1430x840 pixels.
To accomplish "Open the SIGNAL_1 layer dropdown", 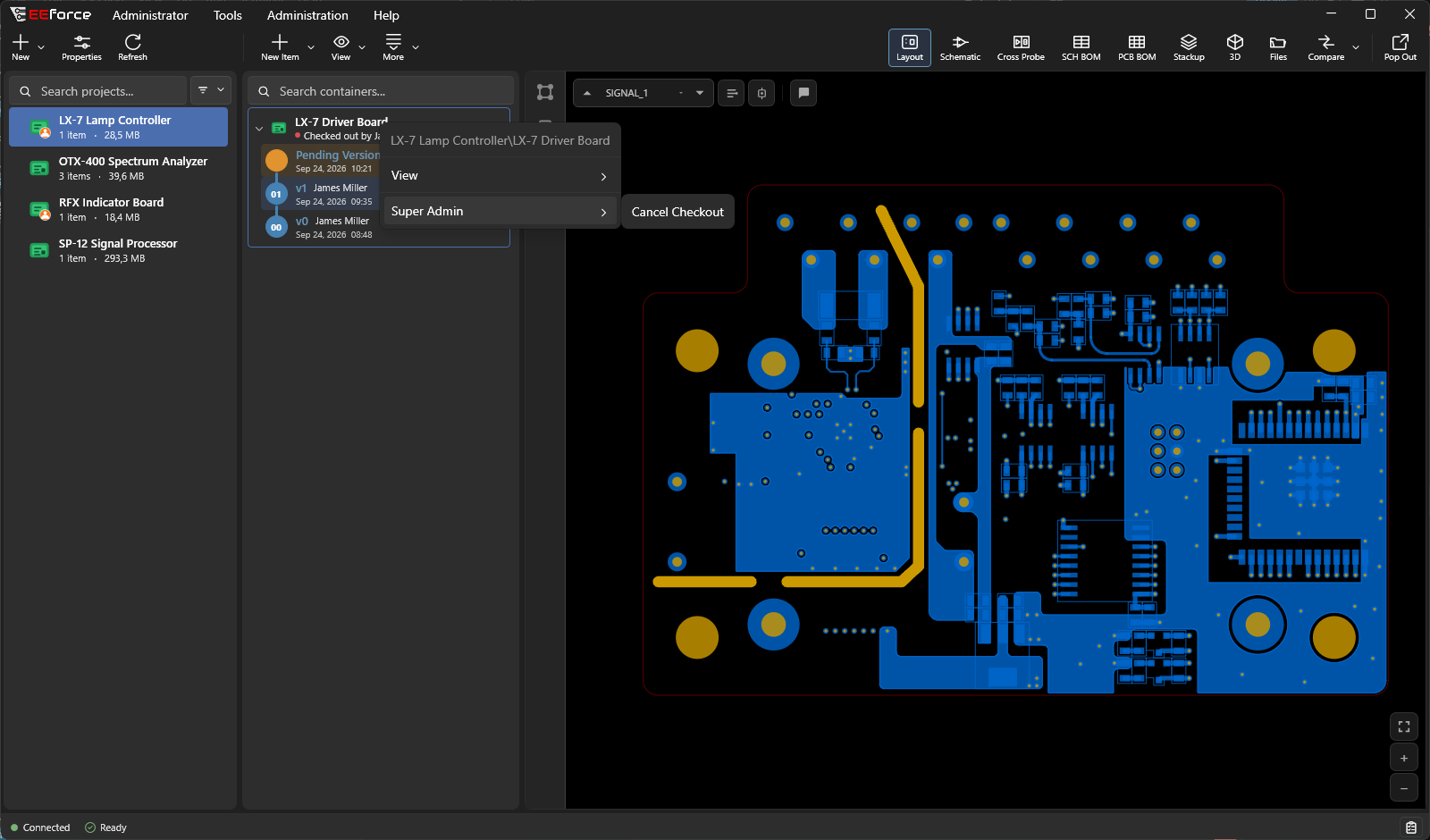I will pyautogui.click(x=643, y=93).
